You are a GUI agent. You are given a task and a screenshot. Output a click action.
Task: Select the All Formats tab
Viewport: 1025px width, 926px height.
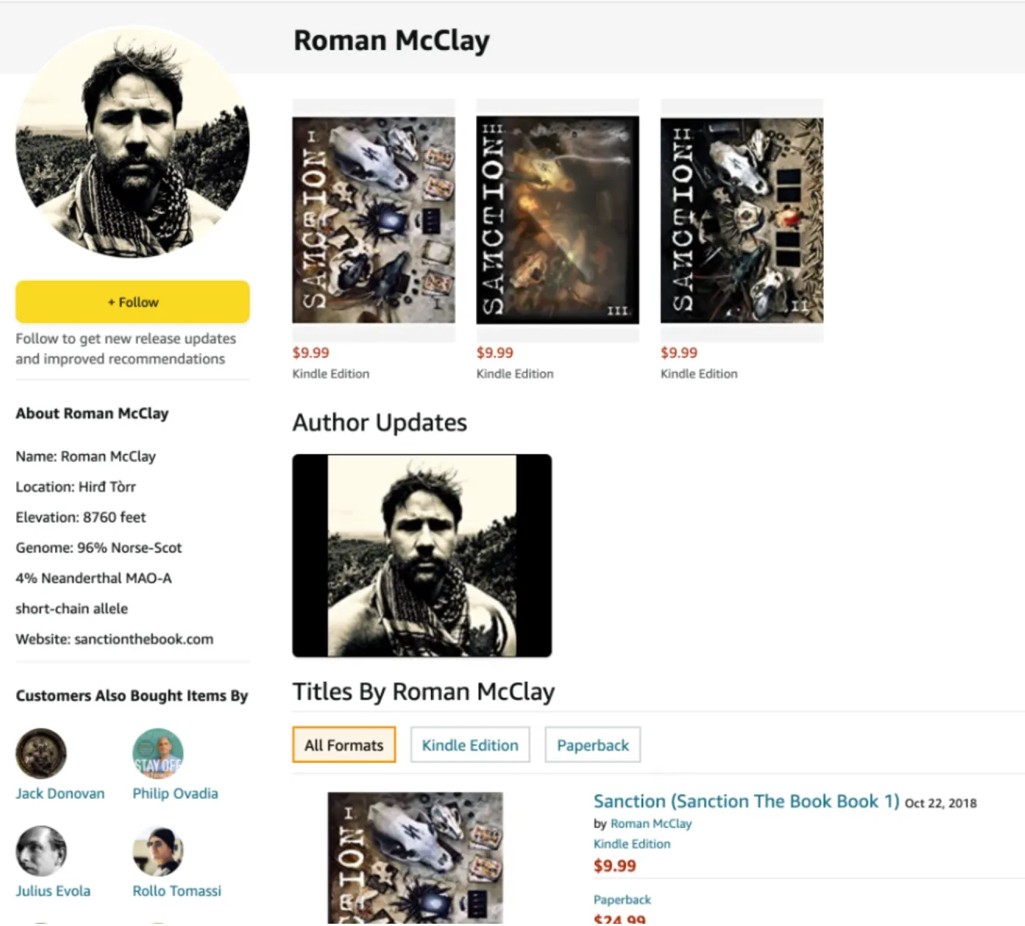point(344,745)
